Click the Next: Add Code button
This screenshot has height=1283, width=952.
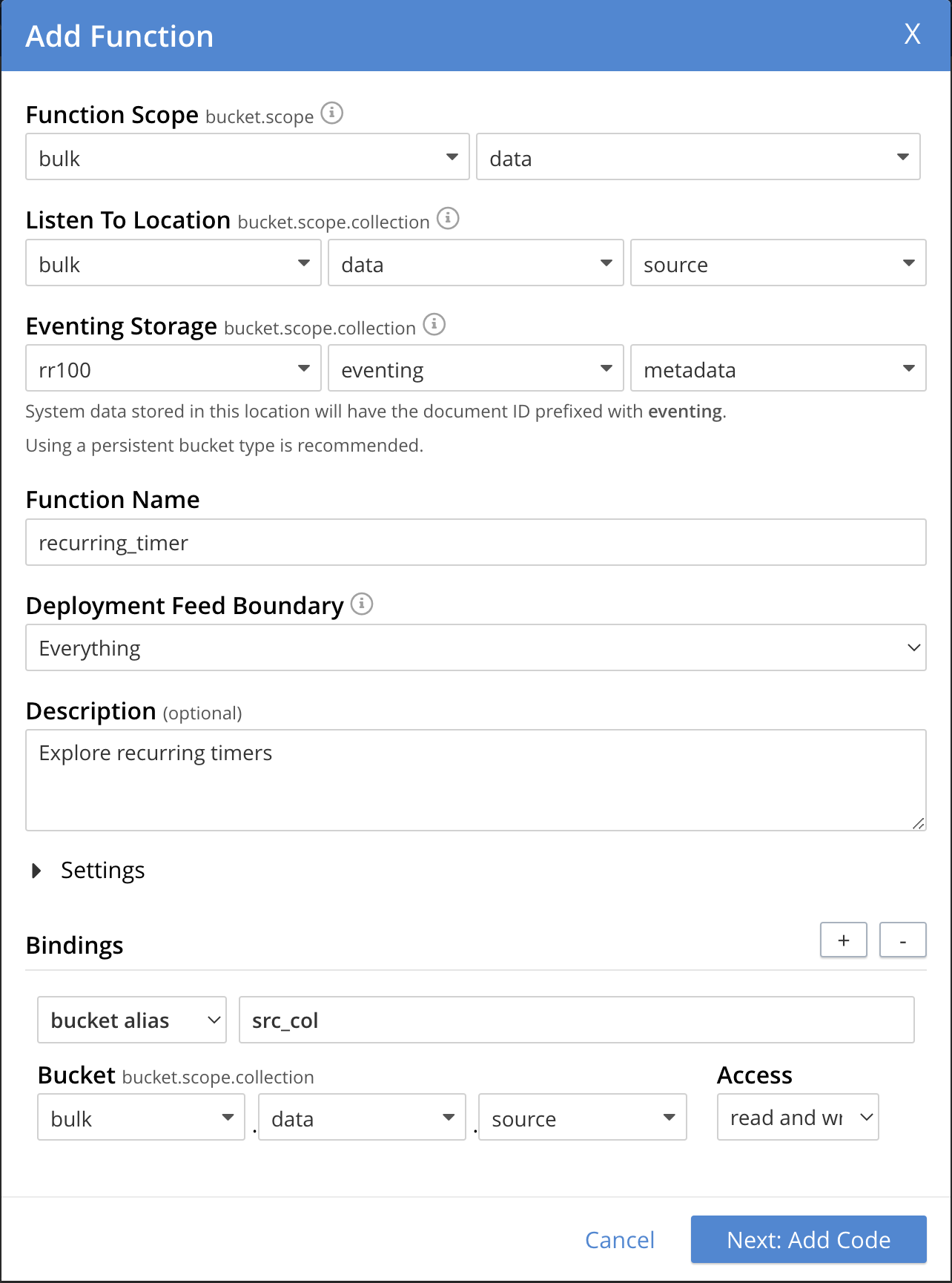point(808,1240)
